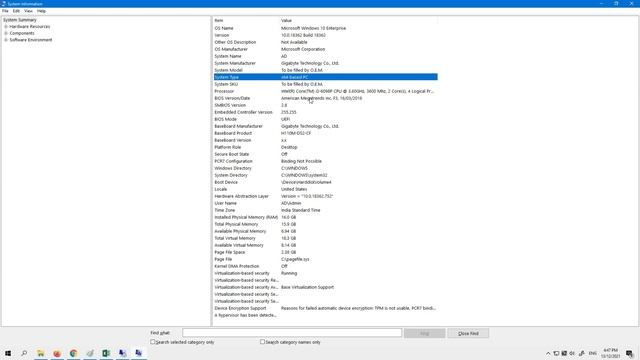Launch Chrome from the taskbar

73,353
